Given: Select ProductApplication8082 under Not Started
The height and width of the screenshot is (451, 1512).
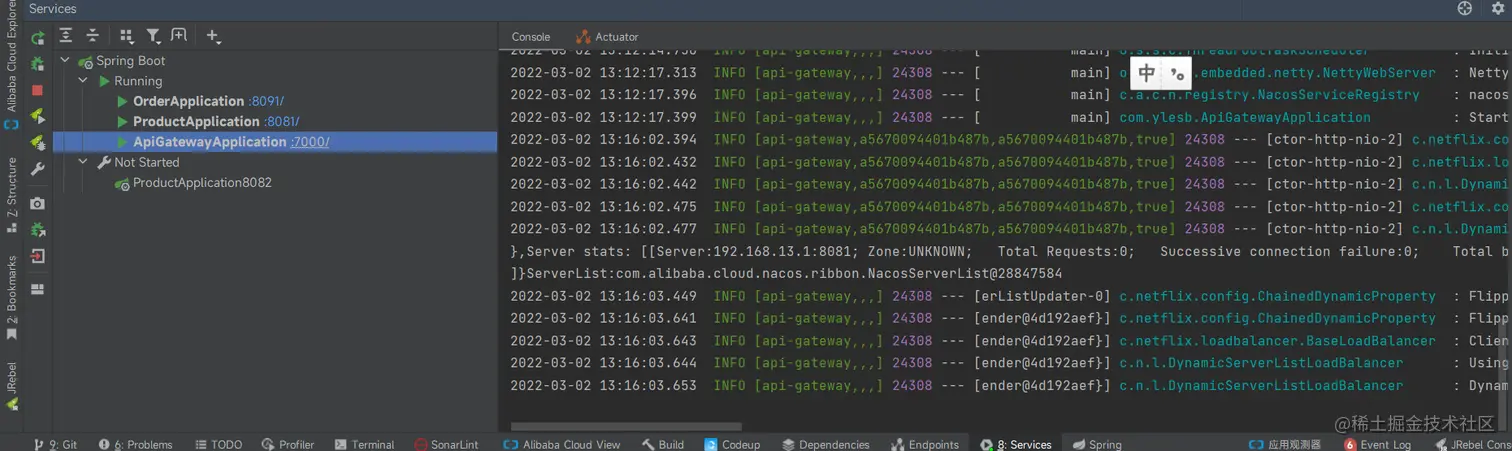Looking at the screenshot, I should pyautogui.click(x=202, y=183).
